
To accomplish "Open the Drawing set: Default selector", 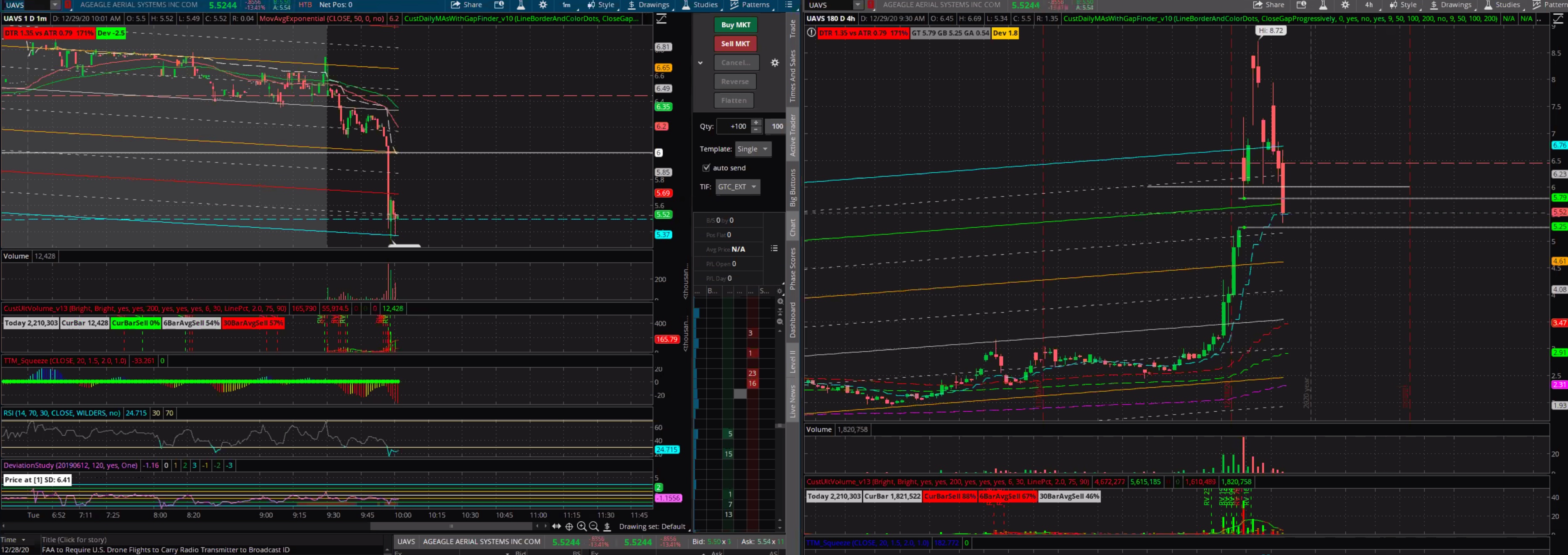I will point(655,526).
